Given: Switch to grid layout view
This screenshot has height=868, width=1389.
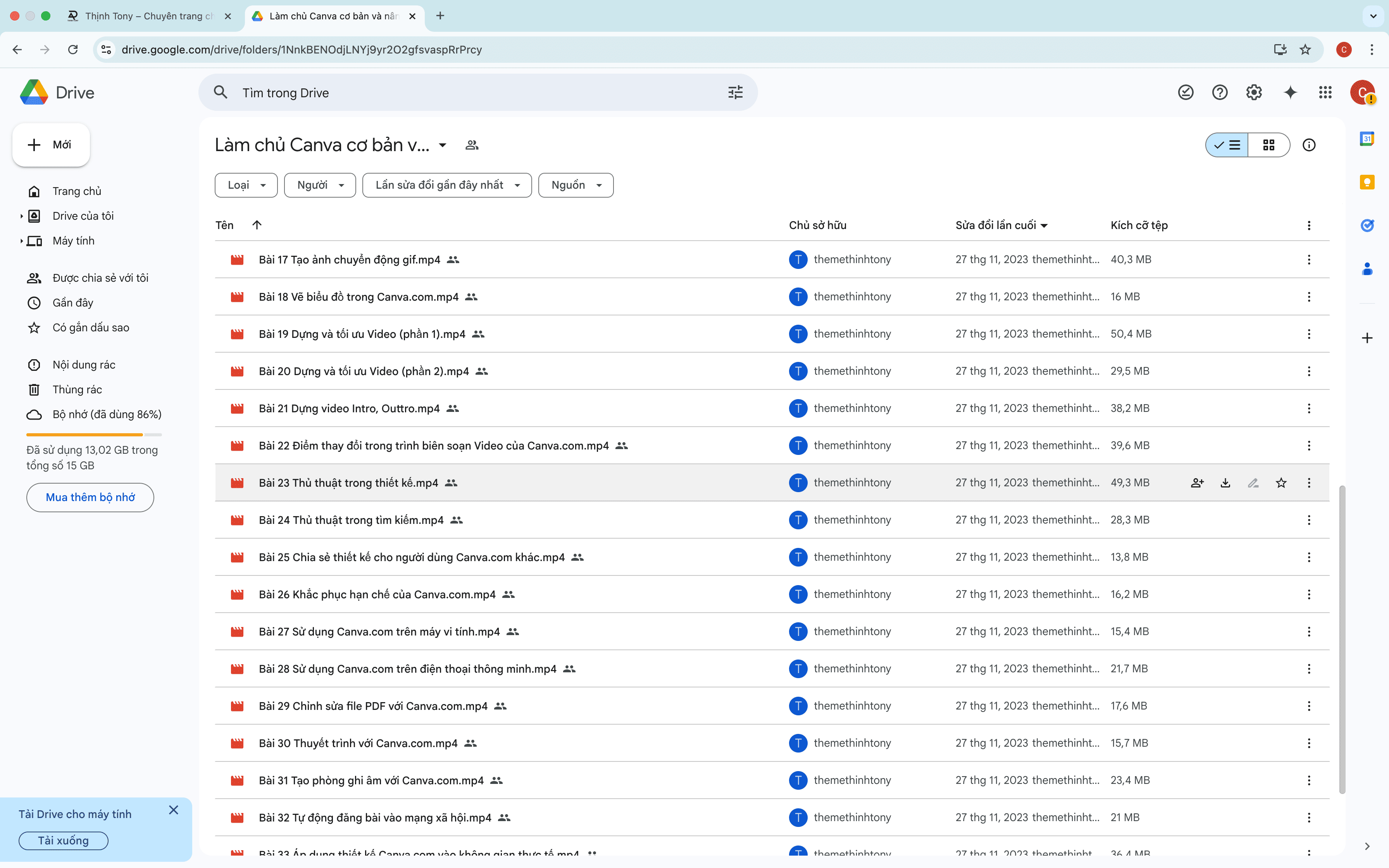Looking at the screenshot, I should coord(1268,145).
